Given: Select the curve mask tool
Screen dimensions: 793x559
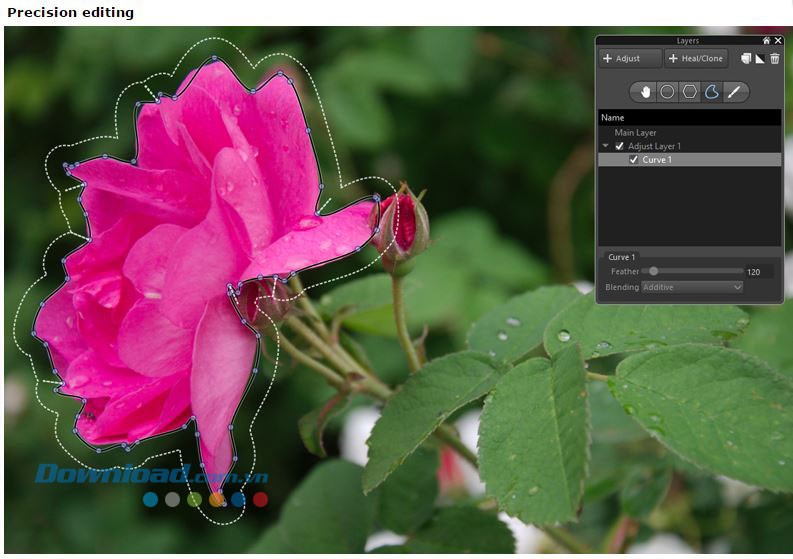Looking at the screenshot, I should click(x=712, y=92).
